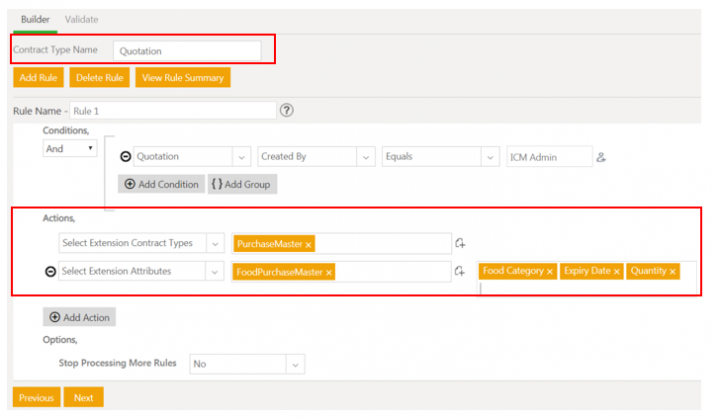The width and height of the screenshot is (720, 418).
Task: Remove the Expiry Date tag
Action: (x=617, y=271)
